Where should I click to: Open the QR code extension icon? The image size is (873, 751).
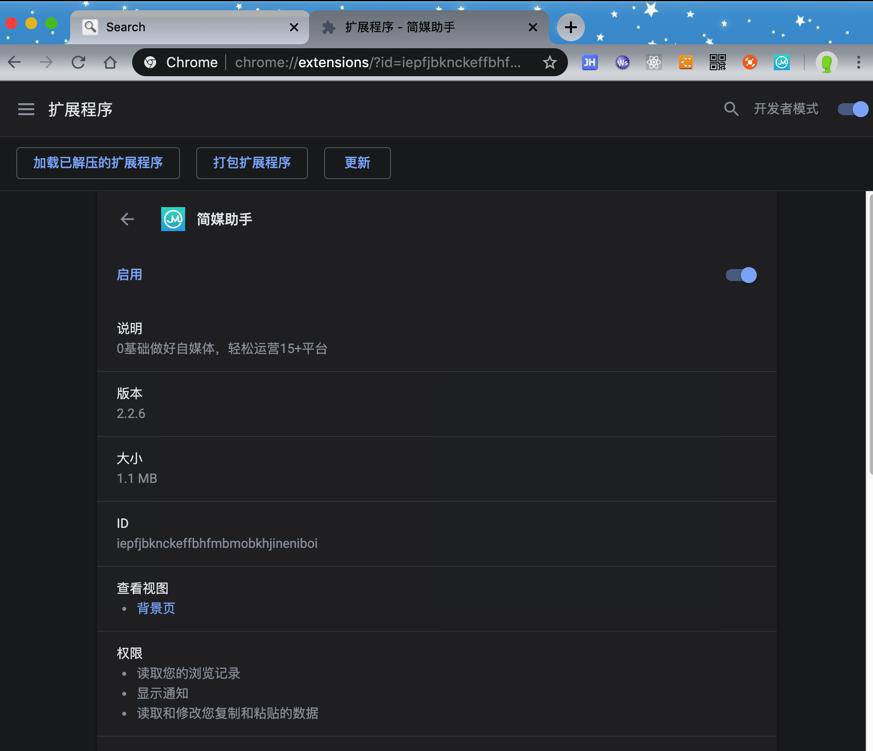point(718,62)
